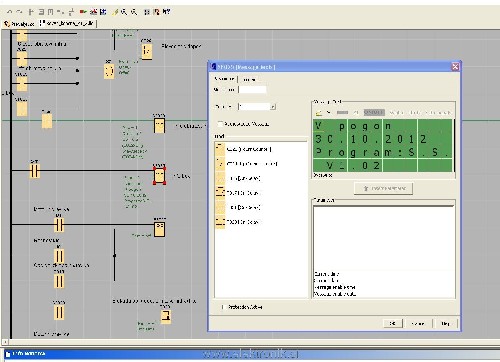Screen dimensions: 500x362
Task: Click the context help icon with question mark
Action: coord(166,12)
